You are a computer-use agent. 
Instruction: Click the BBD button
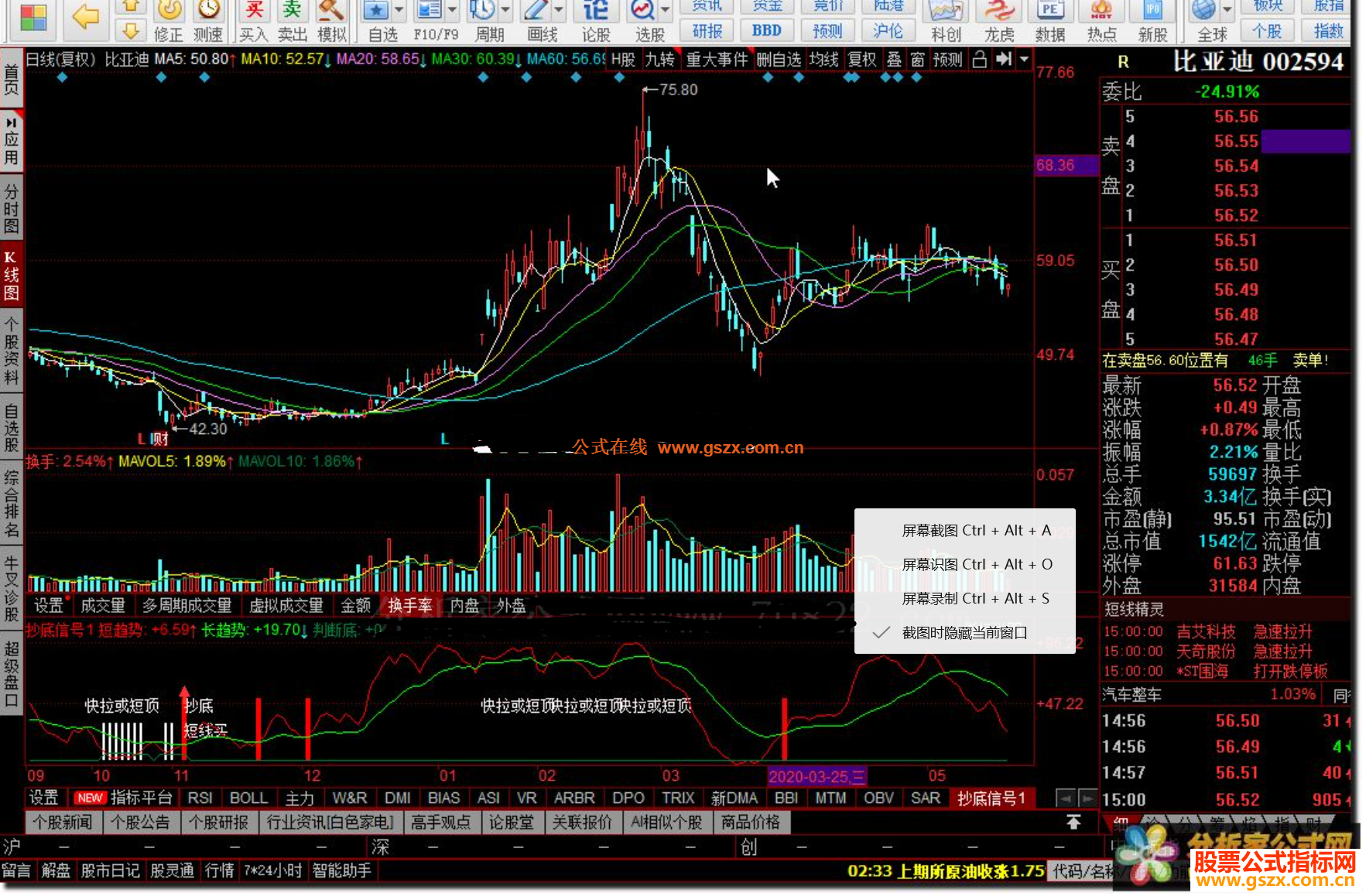[x=767, y=31]
